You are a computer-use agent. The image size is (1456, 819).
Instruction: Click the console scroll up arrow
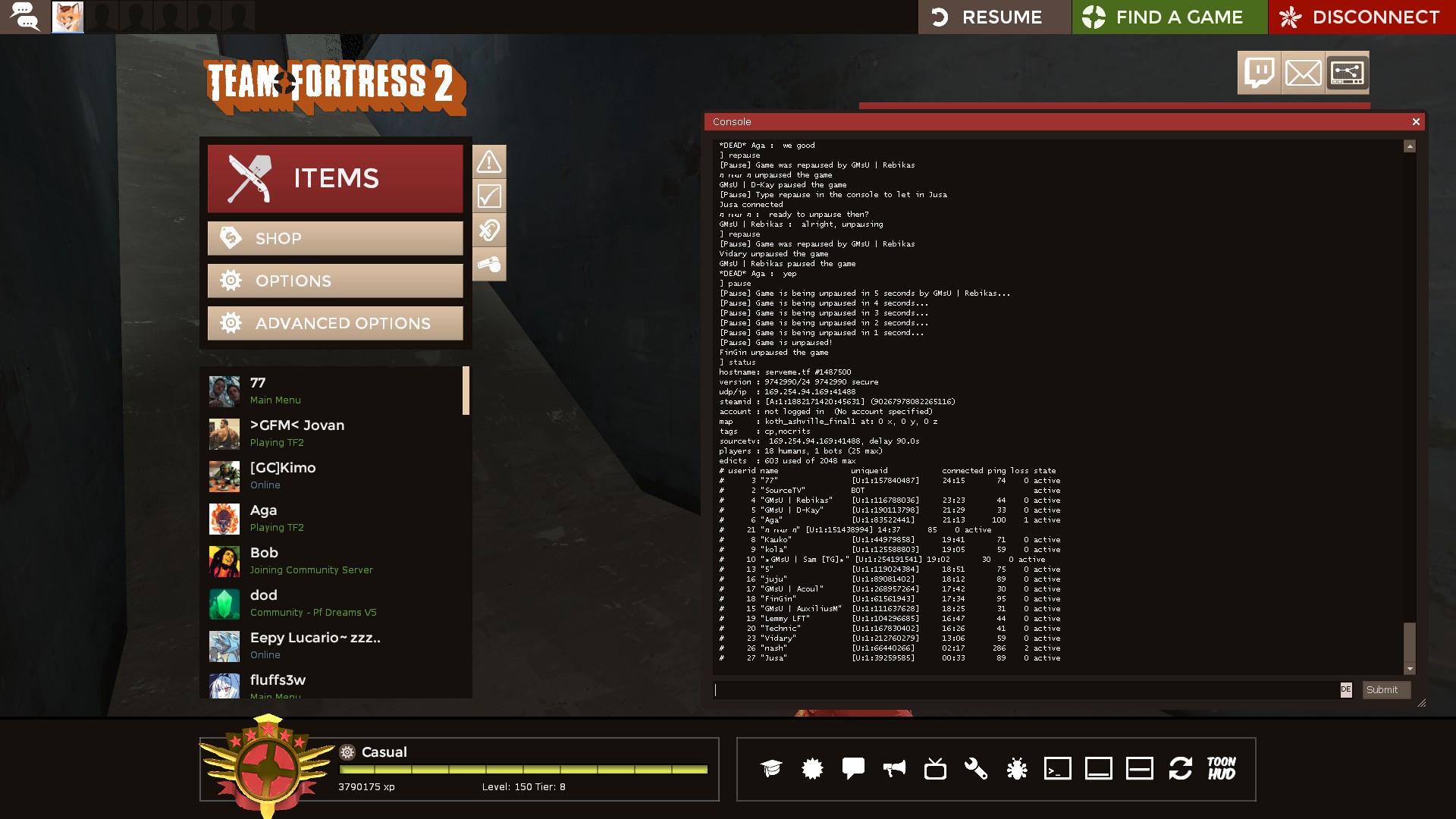pyautogui.click(x=1410, y=146)
